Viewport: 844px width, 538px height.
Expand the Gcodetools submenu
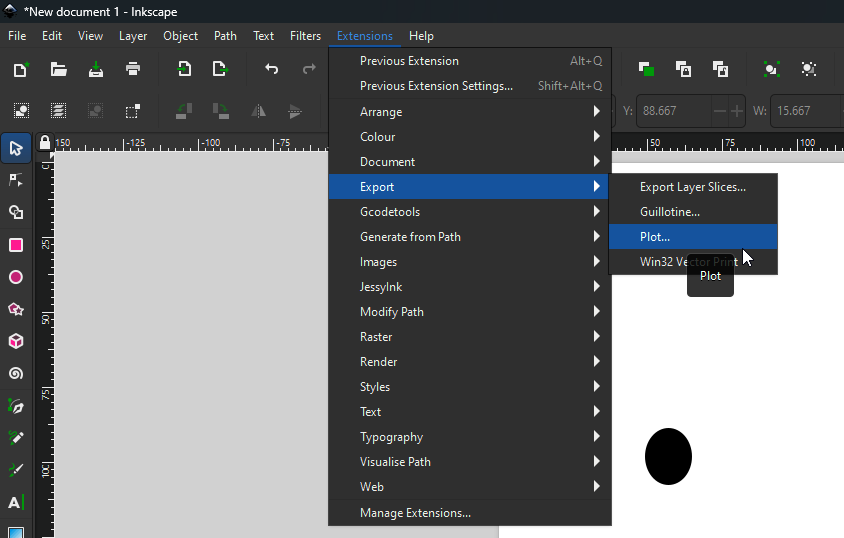pyautogui.click(x=469, y=211)
